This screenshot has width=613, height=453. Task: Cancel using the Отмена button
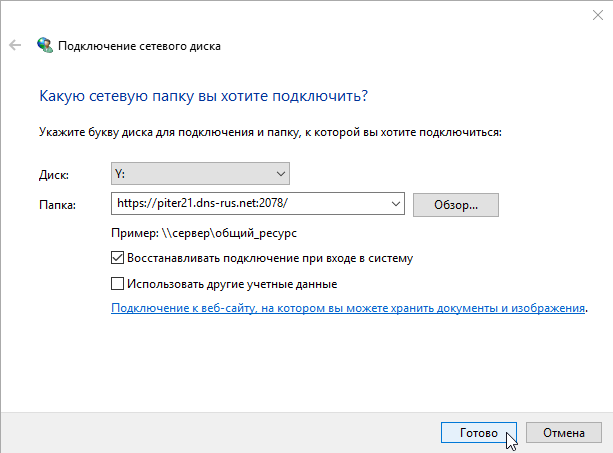coord(563,434)
